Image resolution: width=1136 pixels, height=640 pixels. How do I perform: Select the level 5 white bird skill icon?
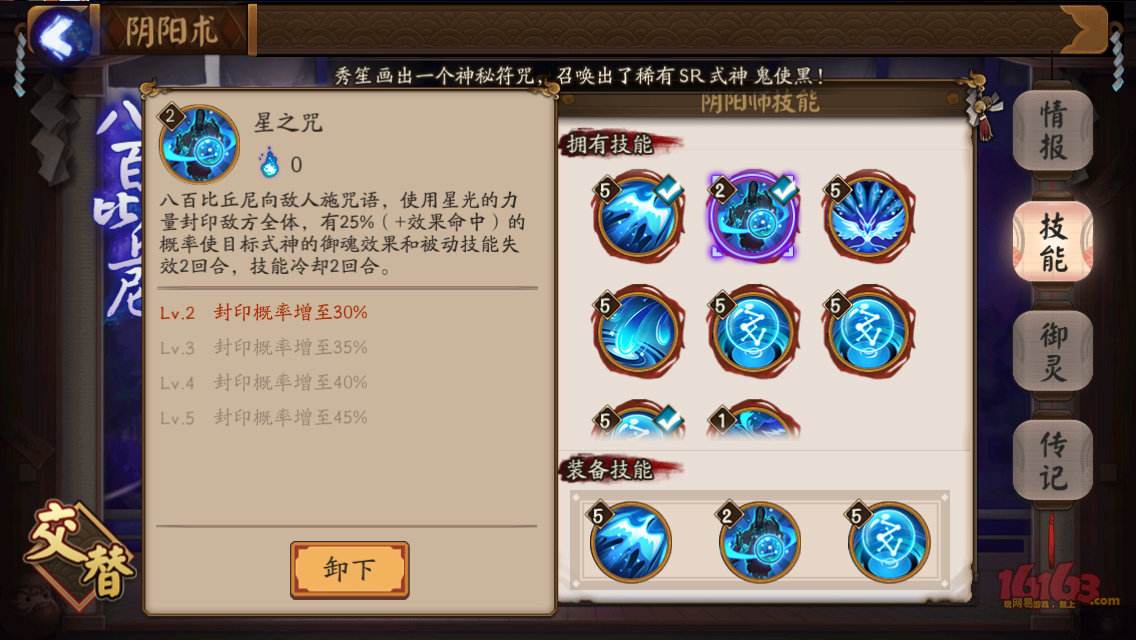click(638, 216)
